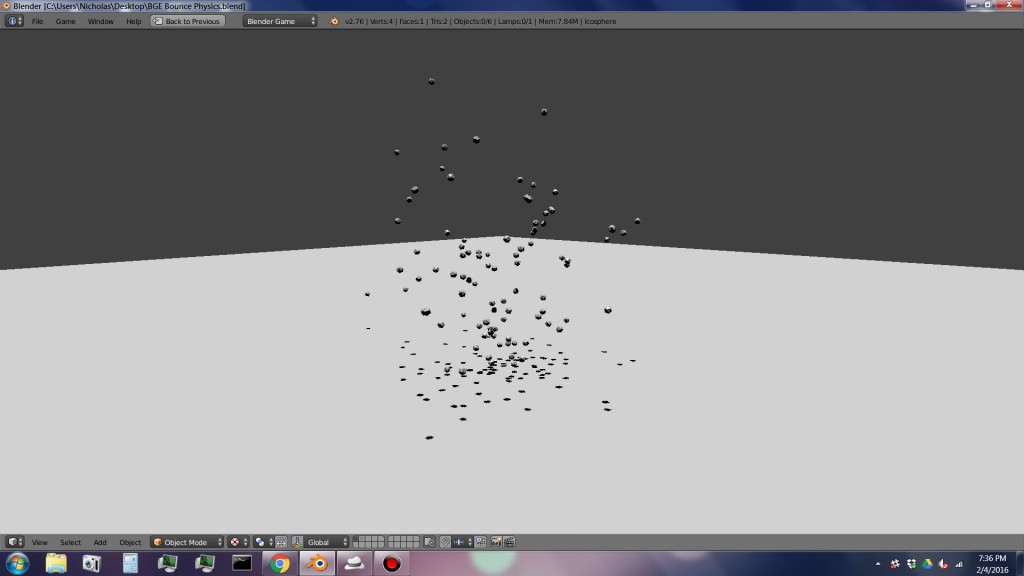Viewport: 1024px width, 576px height.
Task: Open the Object Mode dropdown
Action: click(190, 541)
